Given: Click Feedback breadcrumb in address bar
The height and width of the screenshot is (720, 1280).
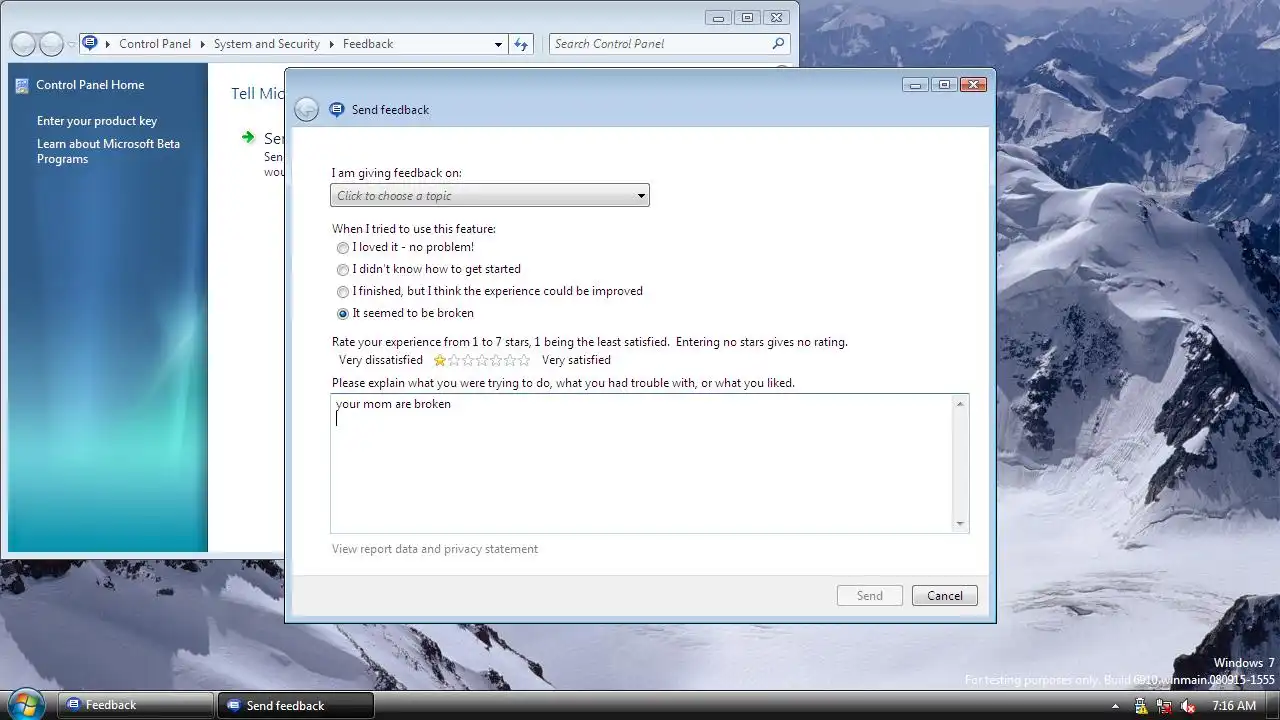Looking at the screenshot, I should [368, 44].
